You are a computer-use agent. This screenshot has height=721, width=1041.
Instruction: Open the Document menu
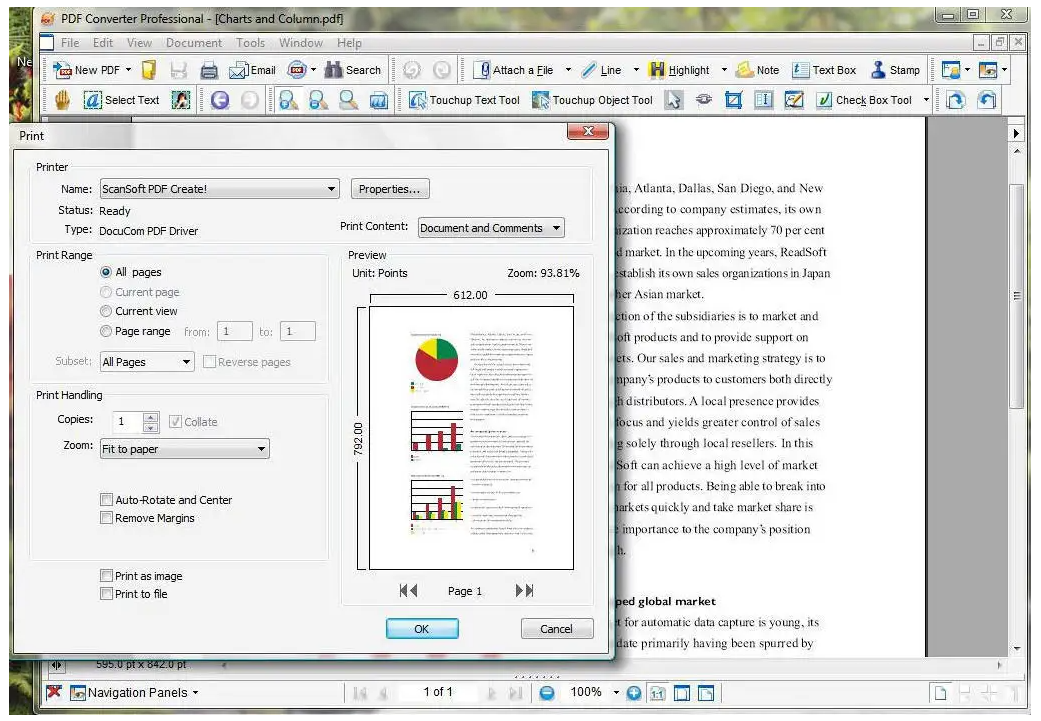click(x=194, y=43)
